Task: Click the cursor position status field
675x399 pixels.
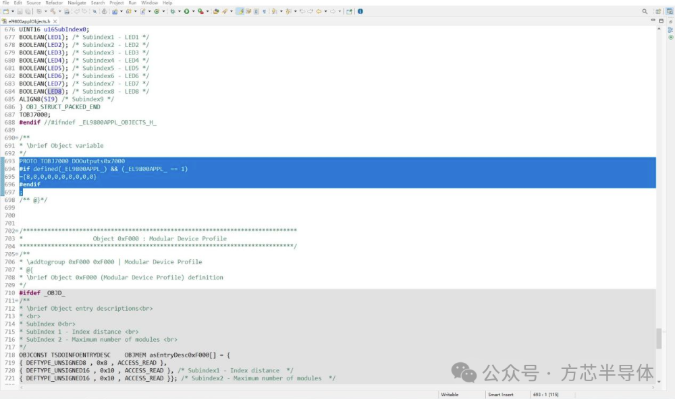Action: tap(545, 394)
